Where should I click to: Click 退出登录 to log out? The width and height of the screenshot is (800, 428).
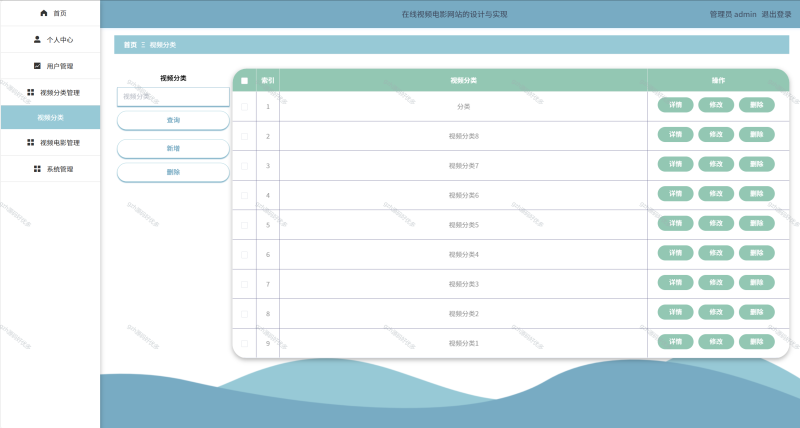[x=776, y=15]
